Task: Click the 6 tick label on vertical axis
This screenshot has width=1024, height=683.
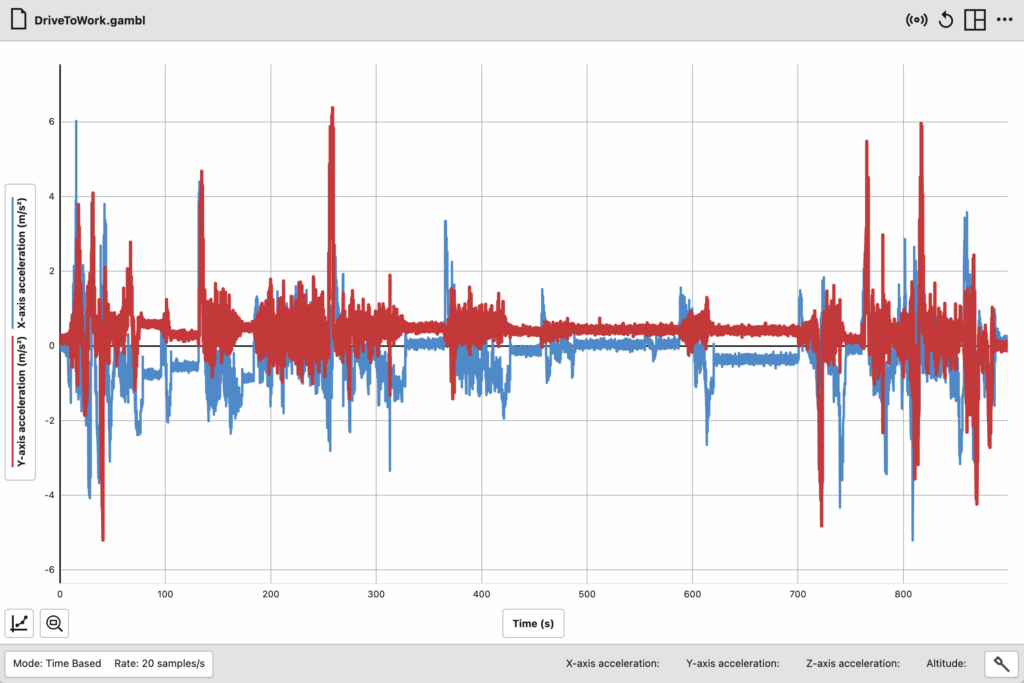Action: click(52, 121)
